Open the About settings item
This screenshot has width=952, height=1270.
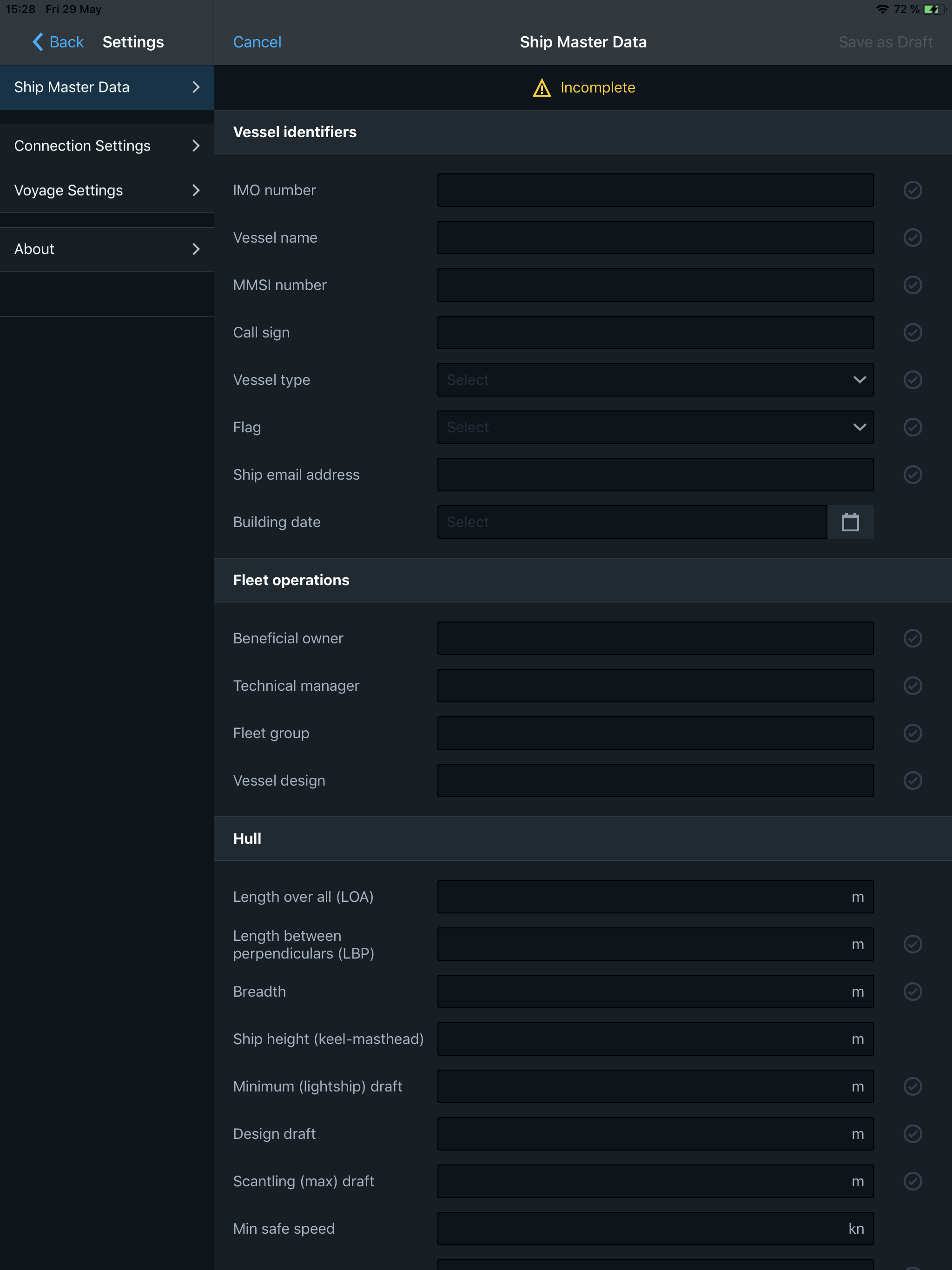click(107, 249)
